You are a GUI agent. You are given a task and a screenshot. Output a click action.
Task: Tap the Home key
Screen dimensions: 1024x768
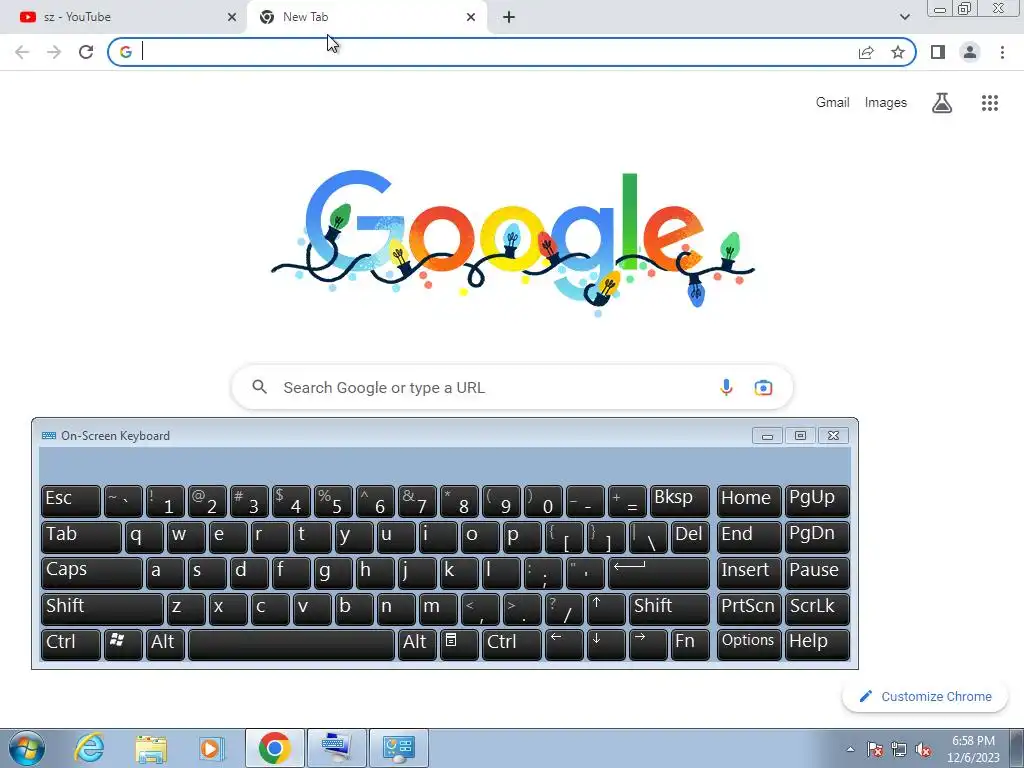(x=749, y=500)
